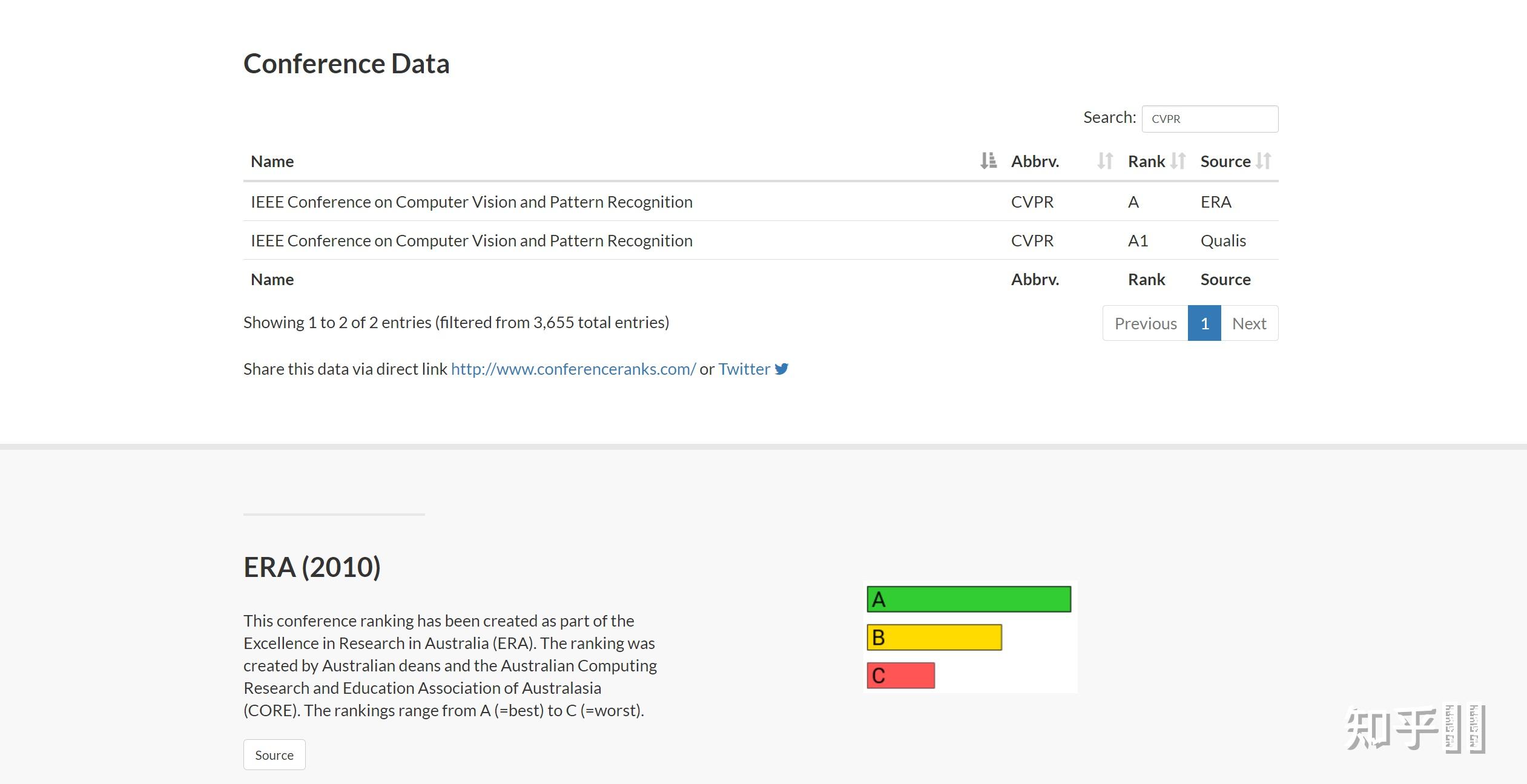Click the Name column sort icon
The height and width of the screenshot is (784, 1527).
[x=988, y=161]
